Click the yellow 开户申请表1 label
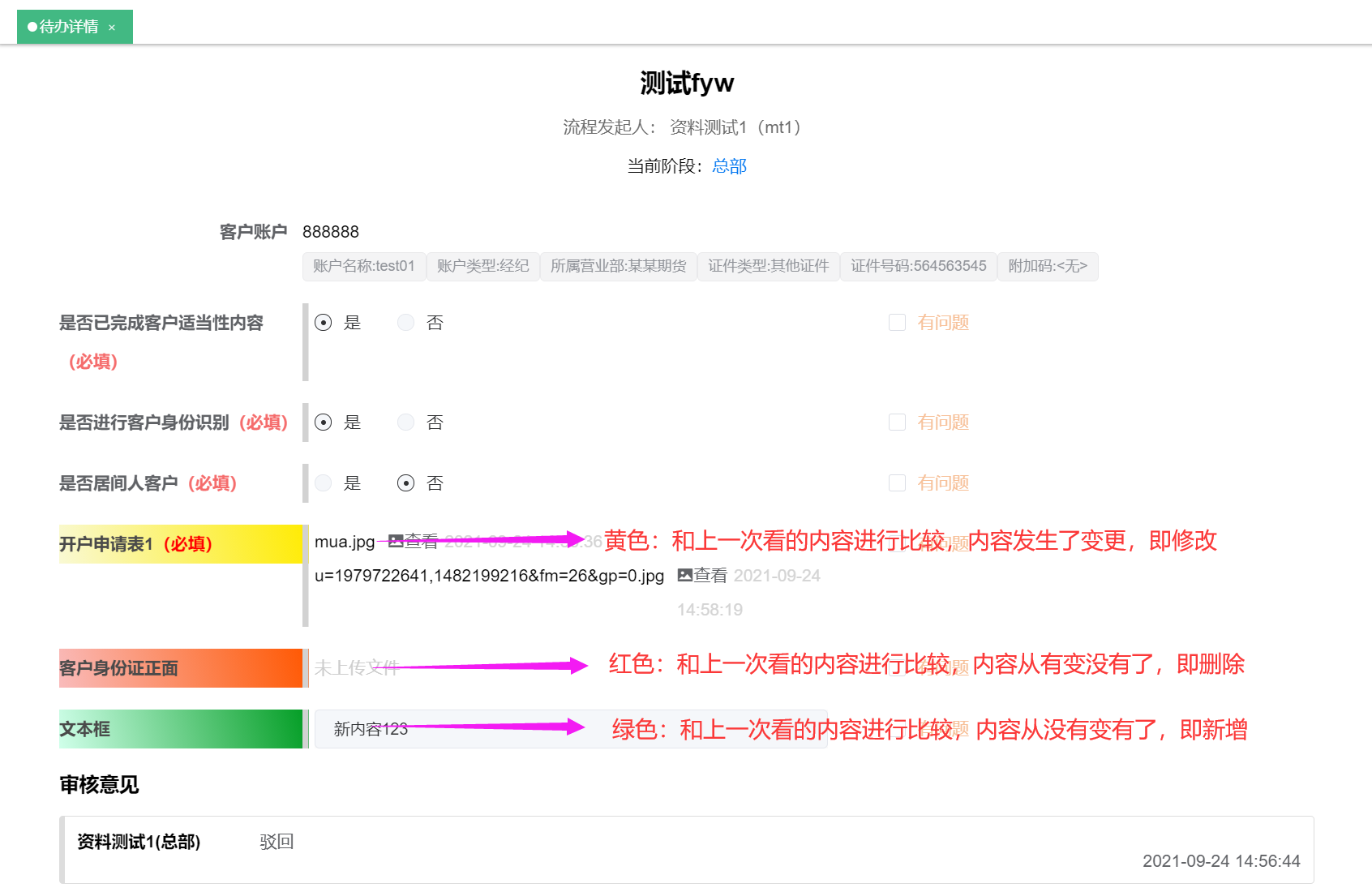This screenshot has width=1372, height=892. [x=181, y=544]
